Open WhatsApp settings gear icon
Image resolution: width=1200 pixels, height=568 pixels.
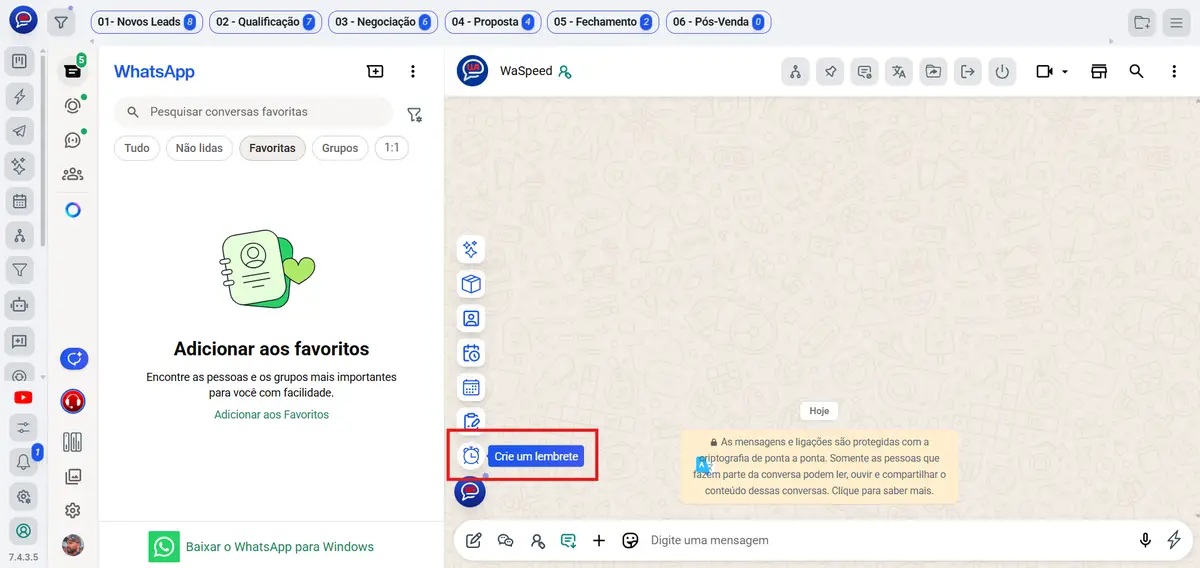point(73,511)
